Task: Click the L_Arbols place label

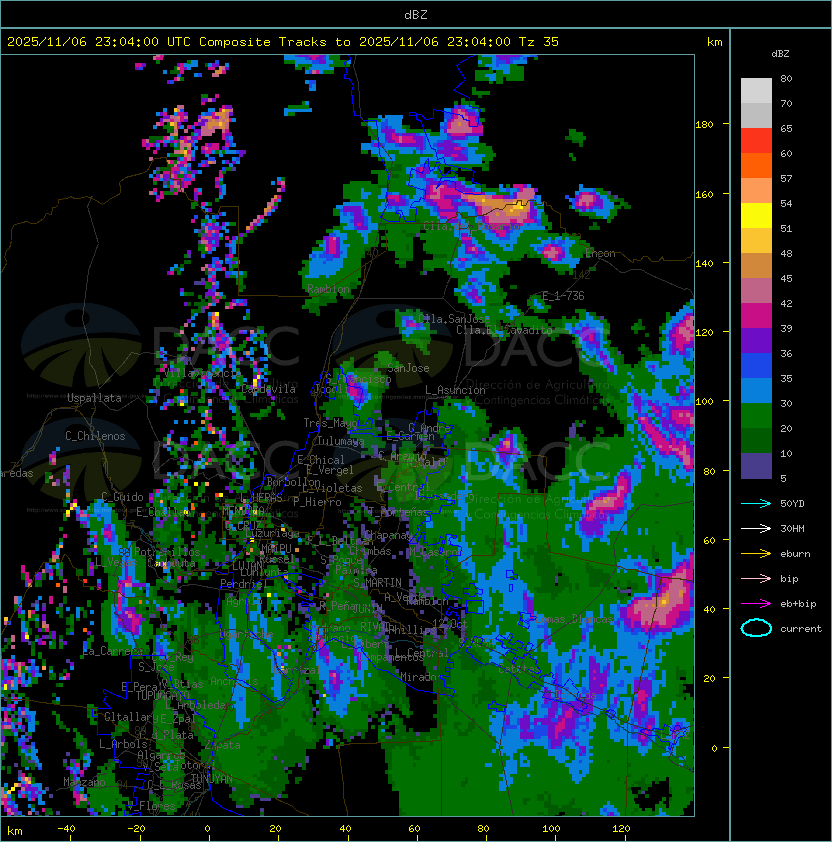Action: (123, 744)
